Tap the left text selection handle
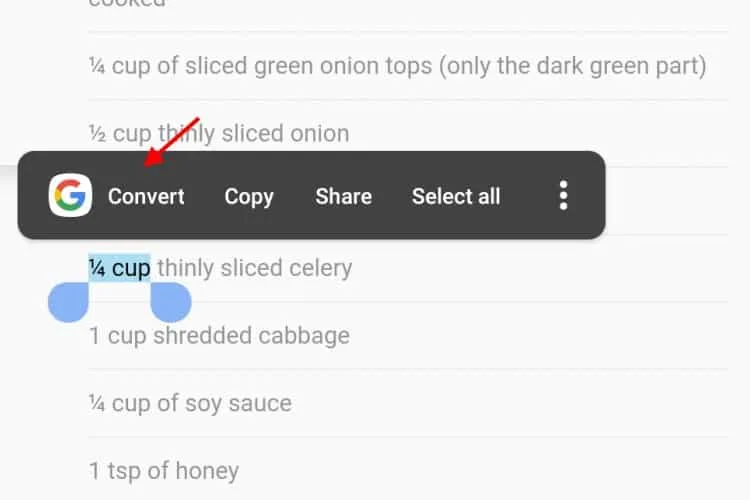 [69, 301]
